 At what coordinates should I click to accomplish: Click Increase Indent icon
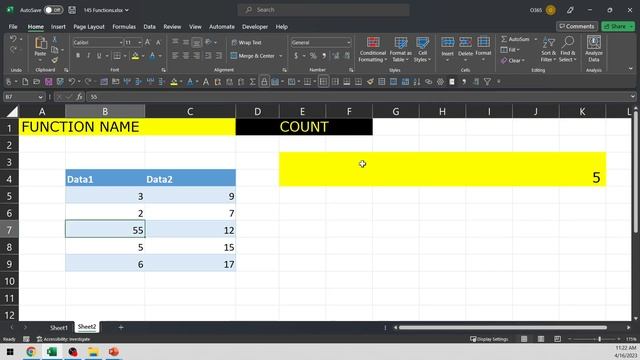pyautogui.click(x=219, y=56)
